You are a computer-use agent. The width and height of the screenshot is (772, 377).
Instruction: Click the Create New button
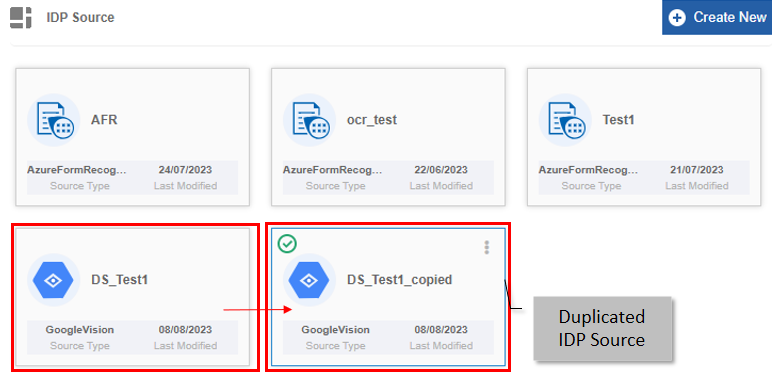717,17
